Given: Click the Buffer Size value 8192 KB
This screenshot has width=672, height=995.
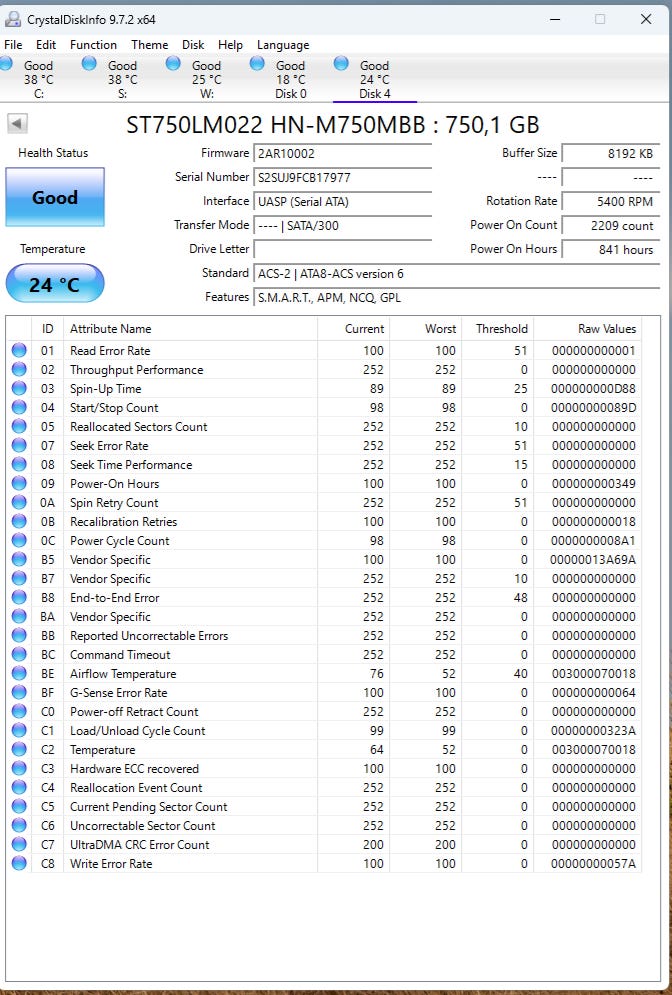Looking at the screenshot, I should pos(610,154).
